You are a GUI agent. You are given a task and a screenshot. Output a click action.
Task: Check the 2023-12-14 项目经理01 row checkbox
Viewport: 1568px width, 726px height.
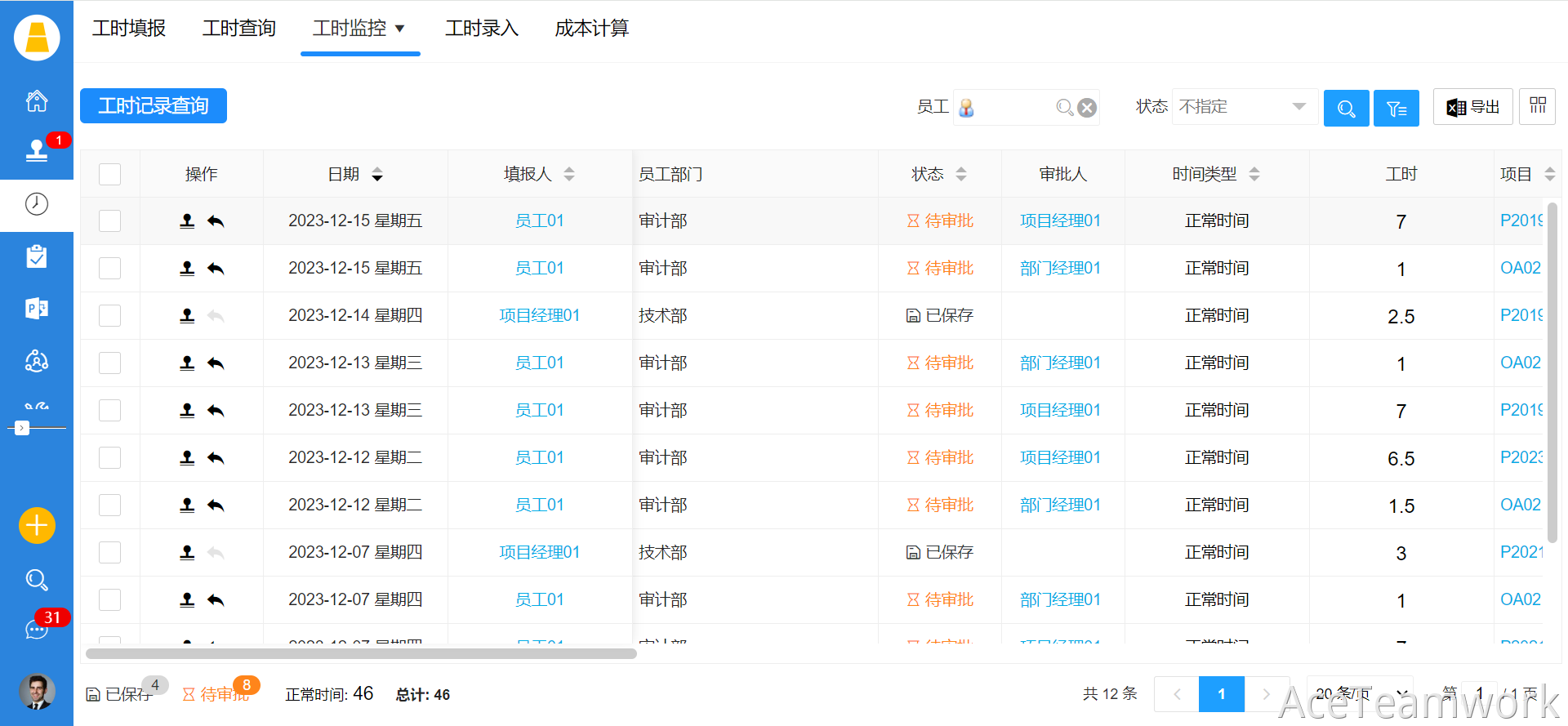point(109,316)
